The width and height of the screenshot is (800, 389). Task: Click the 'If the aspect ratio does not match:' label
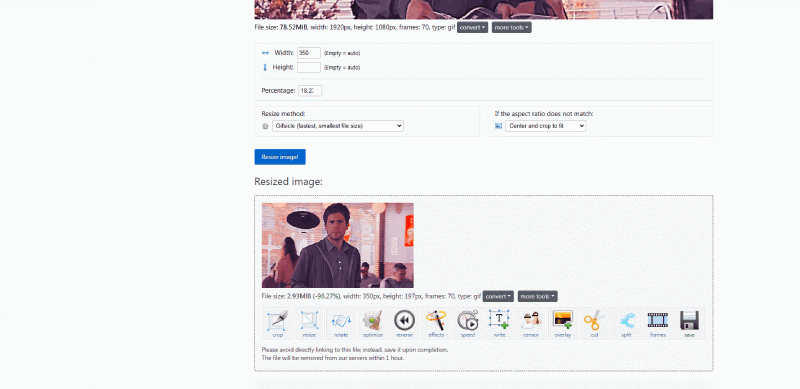point(544,114)
